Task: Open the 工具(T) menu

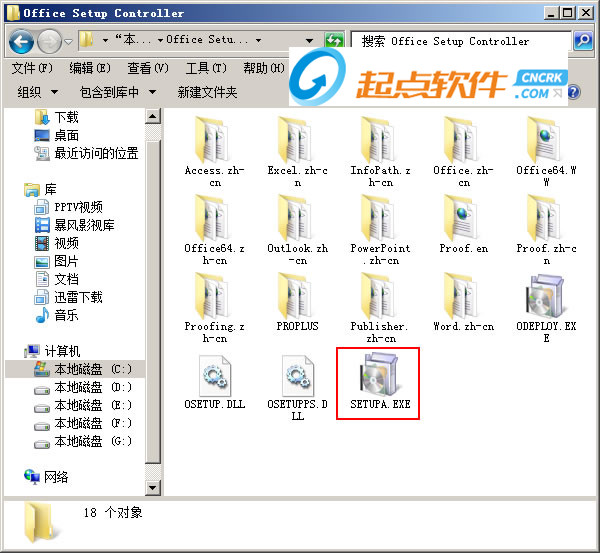Action: [206, 69]
